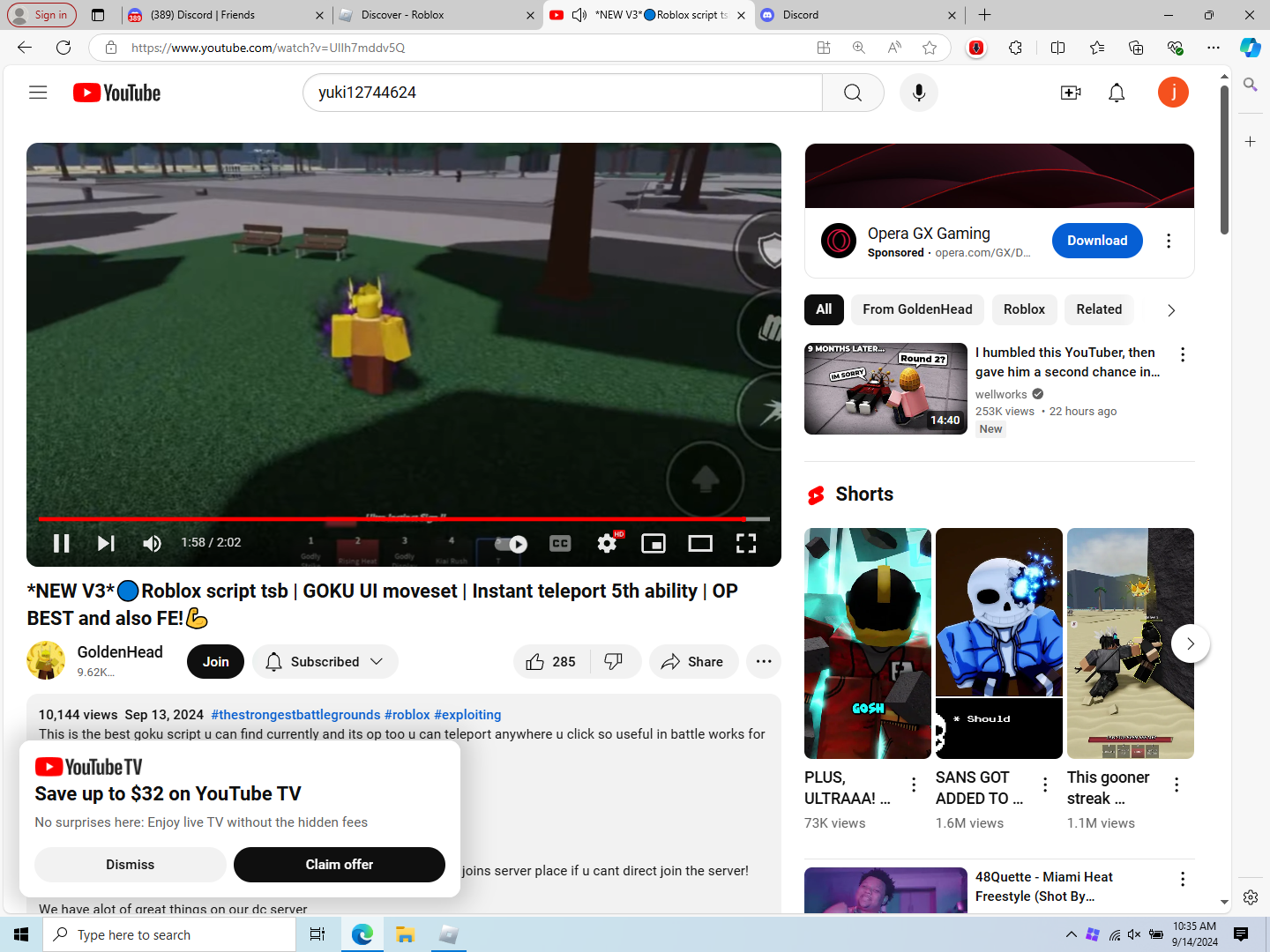
Task: Open File Explorer from the taskbar
Action: 405,934
